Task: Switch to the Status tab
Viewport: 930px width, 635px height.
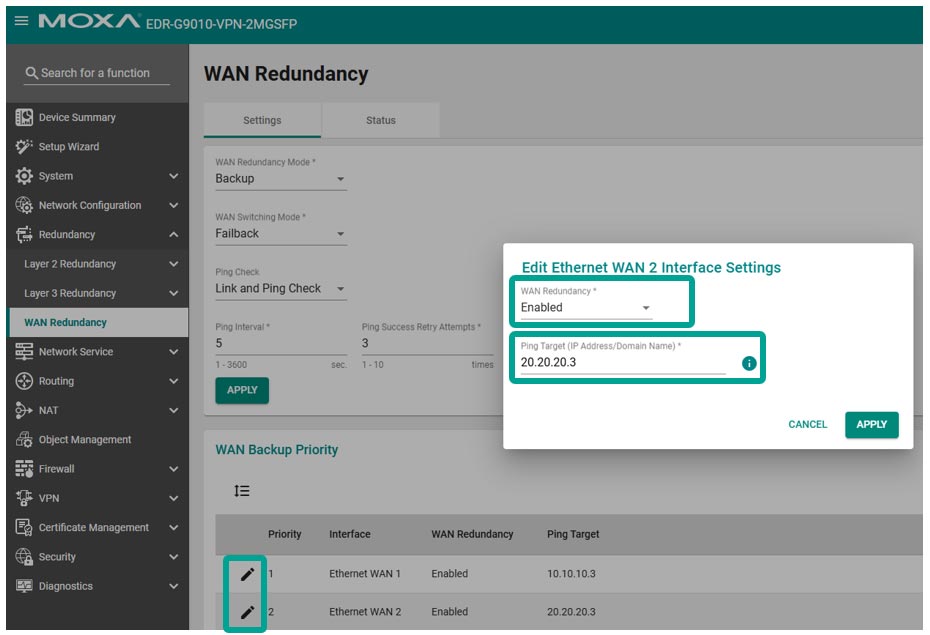Action: coord(380,120)
